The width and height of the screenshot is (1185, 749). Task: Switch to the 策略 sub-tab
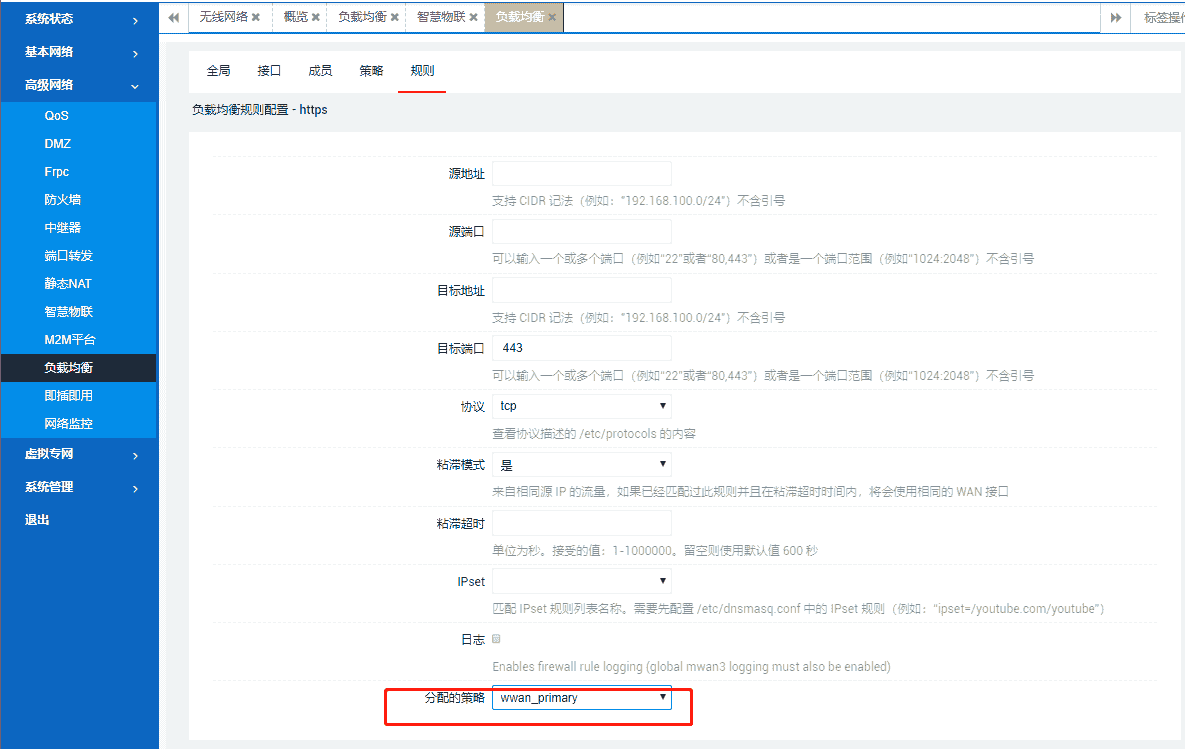point(371,71)
